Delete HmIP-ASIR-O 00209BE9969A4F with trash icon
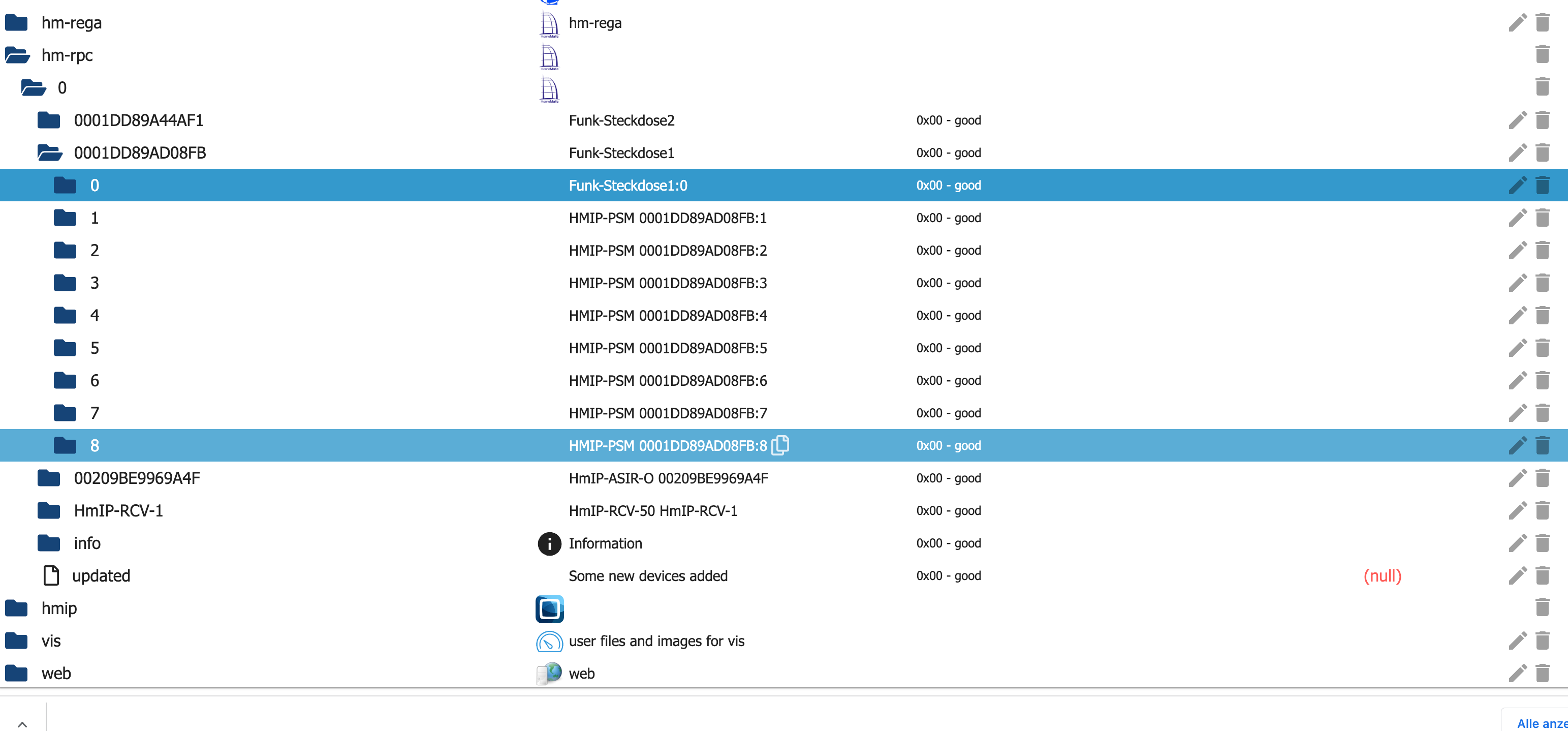The width and height of the screenshot is (1568, 731). (x=1542, y=478)
